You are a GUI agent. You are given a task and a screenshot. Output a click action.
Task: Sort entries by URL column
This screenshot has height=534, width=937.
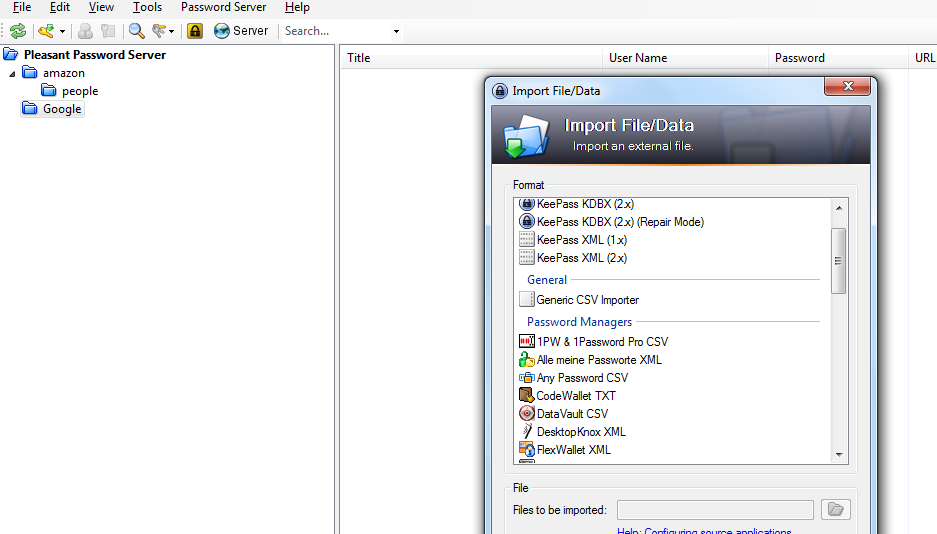coord(923,58)
